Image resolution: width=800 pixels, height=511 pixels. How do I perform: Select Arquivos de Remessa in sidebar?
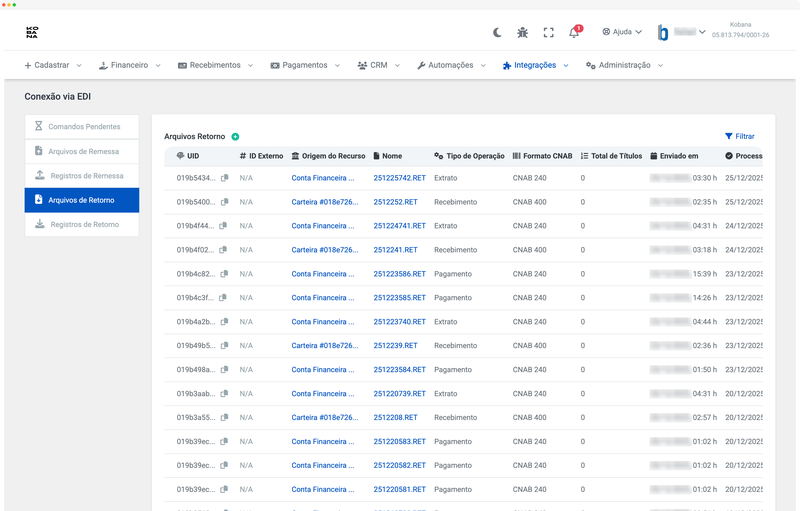click(83, 151)
